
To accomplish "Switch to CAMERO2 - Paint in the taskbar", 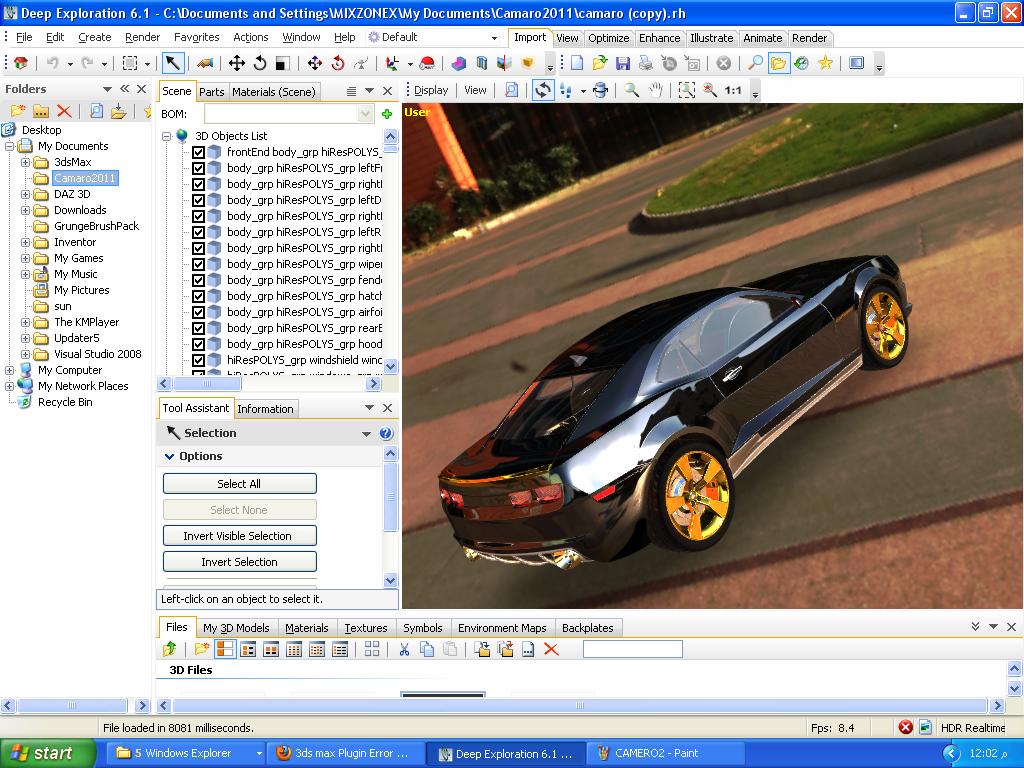I will (665, 753).
